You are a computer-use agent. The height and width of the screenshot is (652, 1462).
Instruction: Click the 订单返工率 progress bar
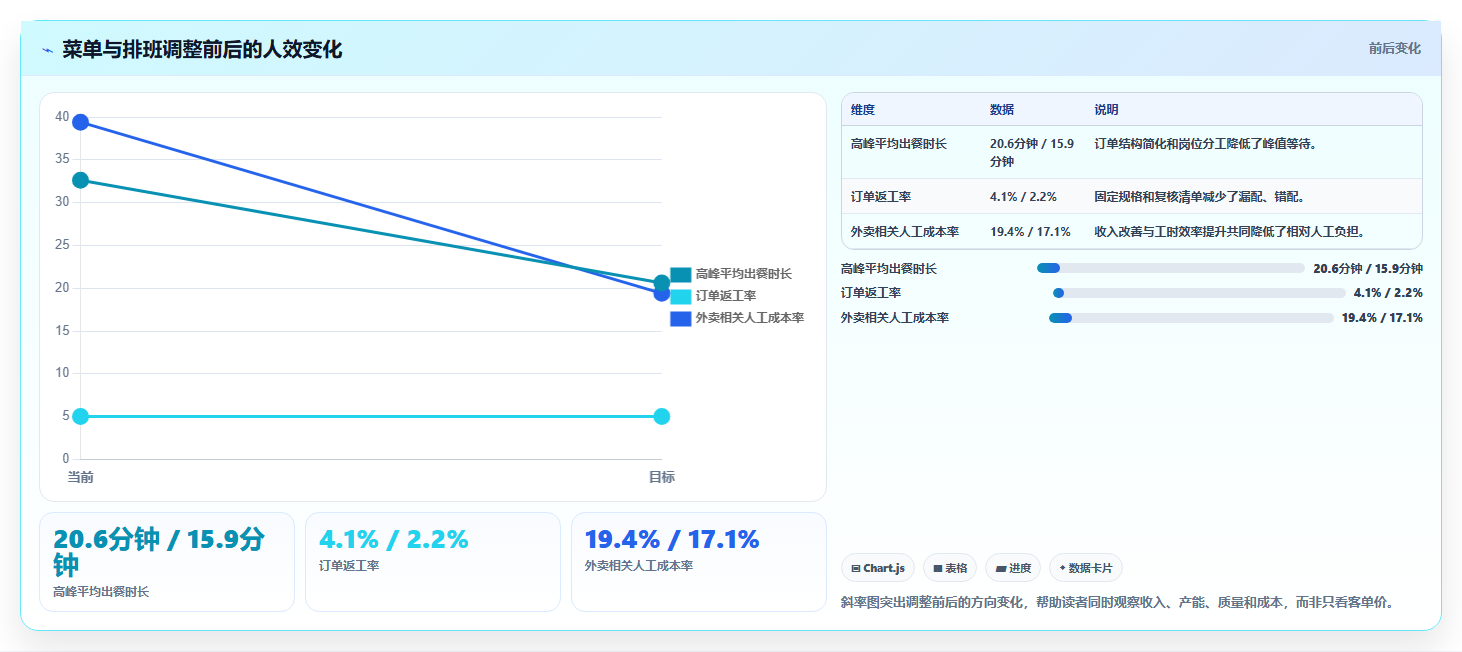1199,293
